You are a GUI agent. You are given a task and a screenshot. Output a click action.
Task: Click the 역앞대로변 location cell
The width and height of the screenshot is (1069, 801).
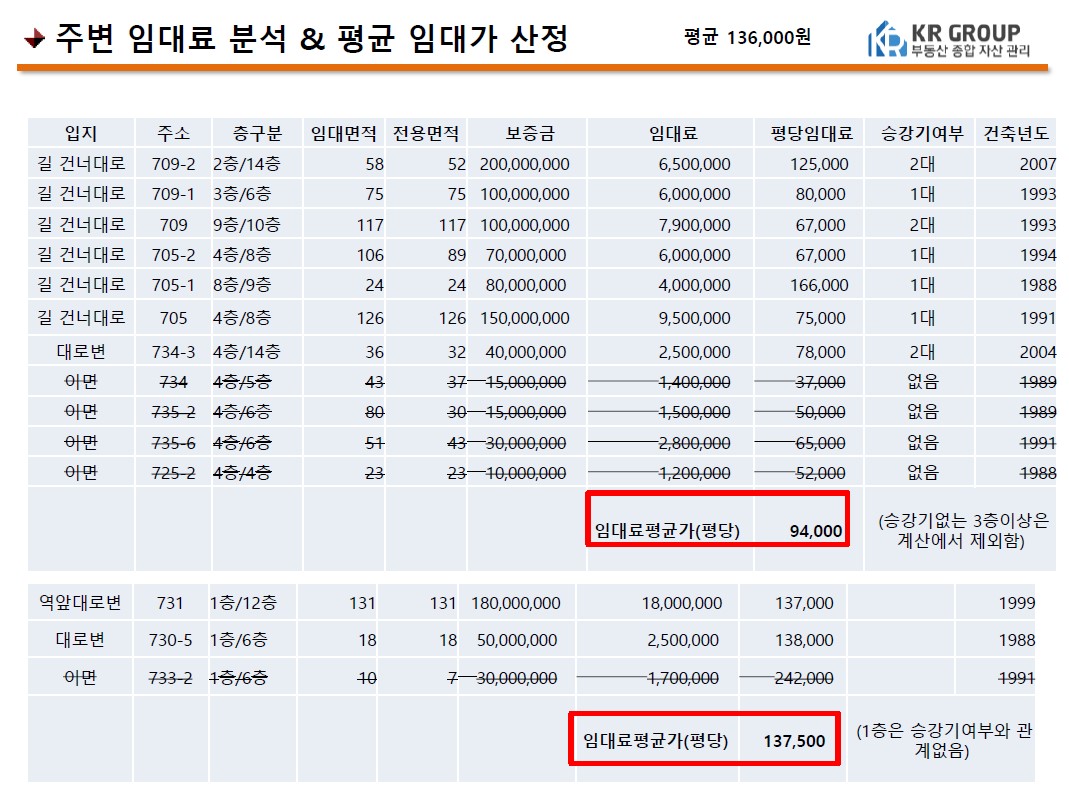(81, 603)
